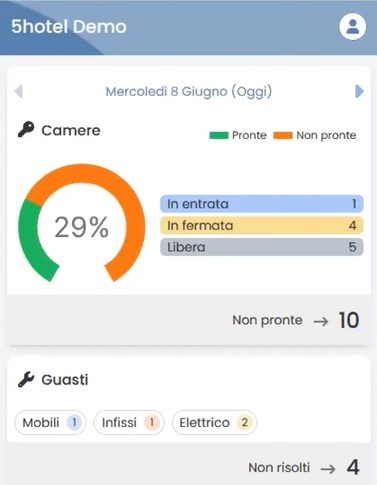
Task: Click the key icon beside Camere
Action: point(26,129)
